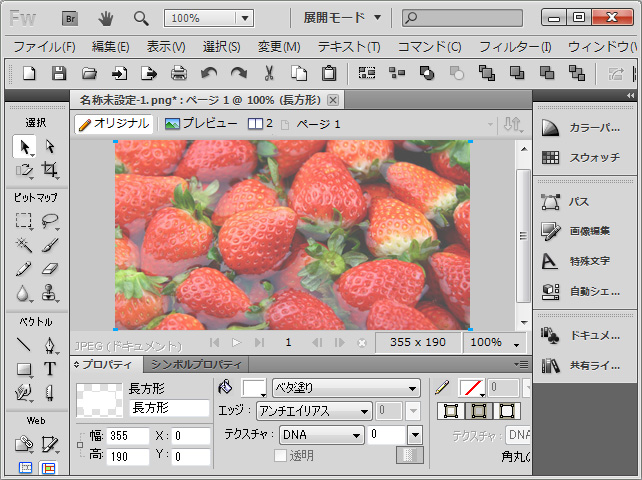Open the アンチエイリアス edge dropdown
This screenshot has height=480, width=642.
coord(314,411)
